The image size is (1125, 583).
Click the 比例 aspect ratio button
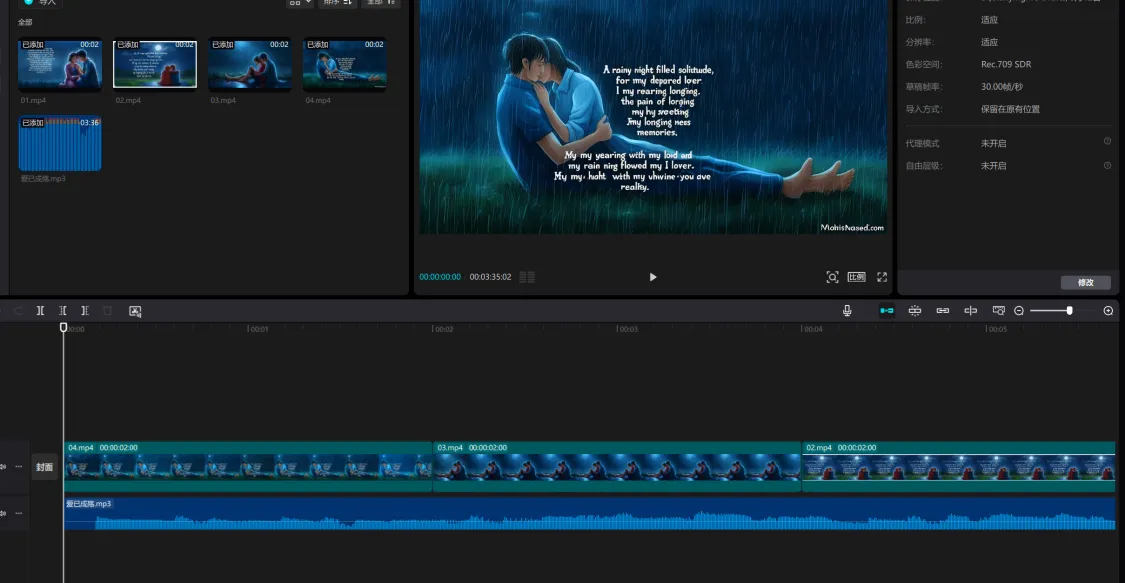click(x=856, y=277)
